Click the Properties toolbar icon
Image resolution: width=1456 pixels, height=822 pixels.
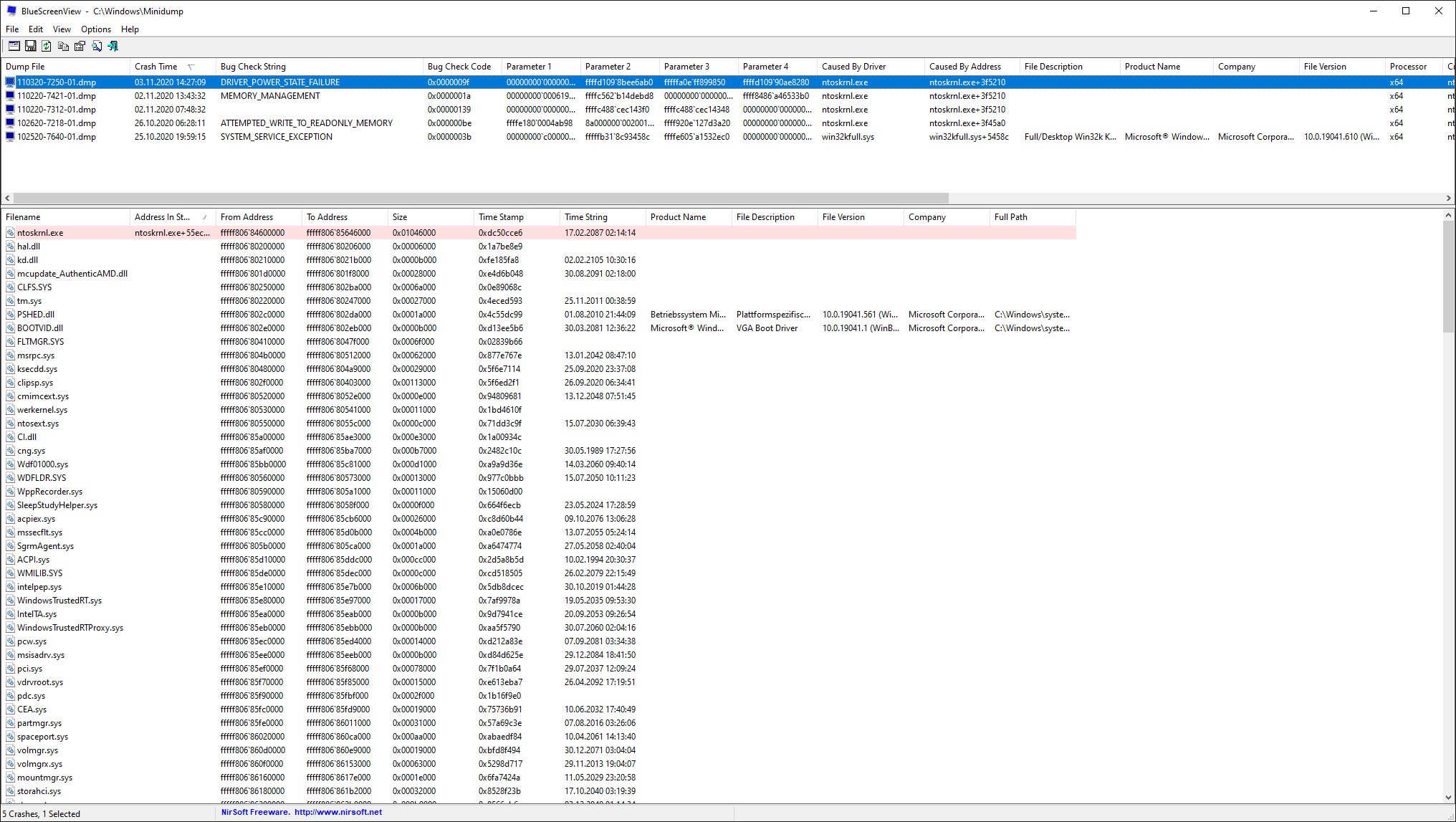[x=80, y=46]
